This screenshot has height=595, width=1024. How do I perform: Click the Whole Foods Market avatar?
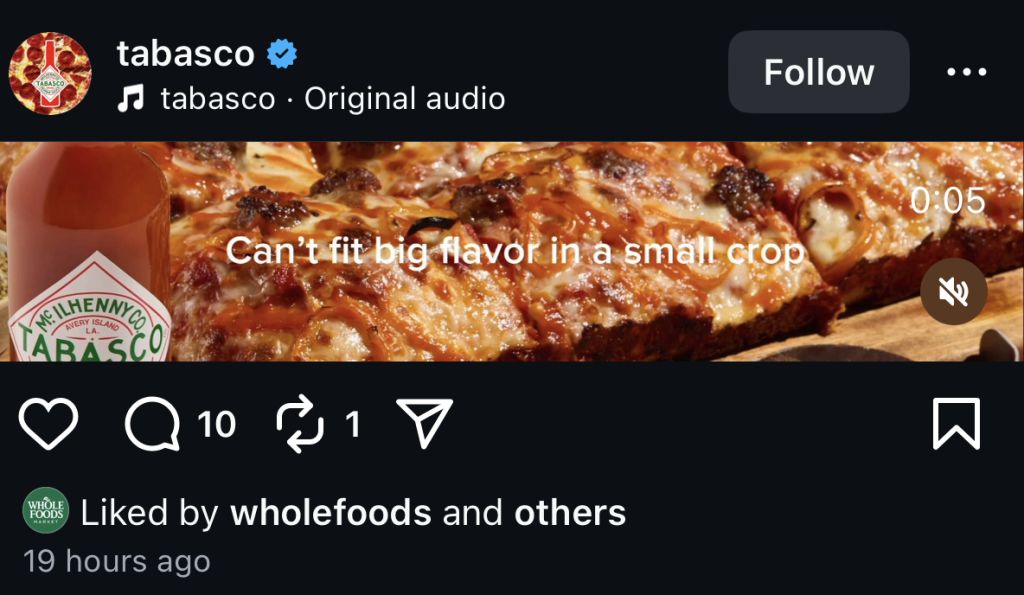coord(45,511)
